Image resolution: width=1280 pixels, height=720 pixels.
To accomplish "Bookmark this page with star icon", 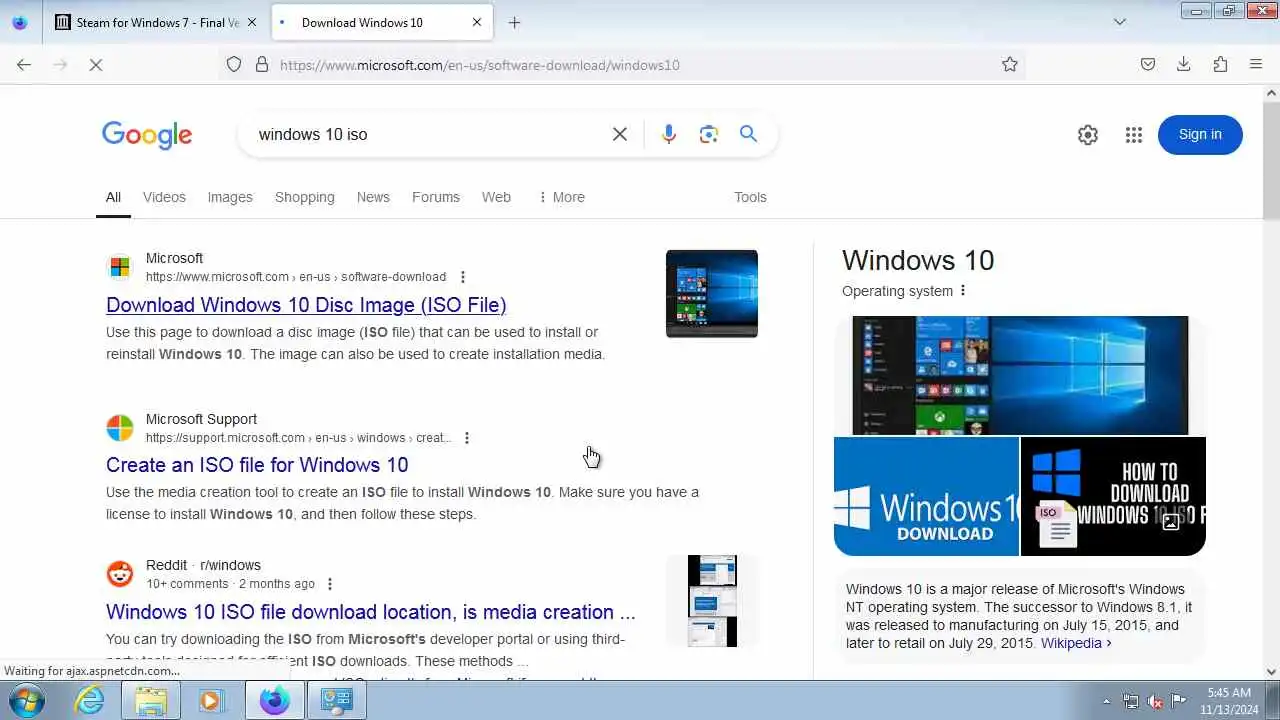I will click(x=1010, y=64).
